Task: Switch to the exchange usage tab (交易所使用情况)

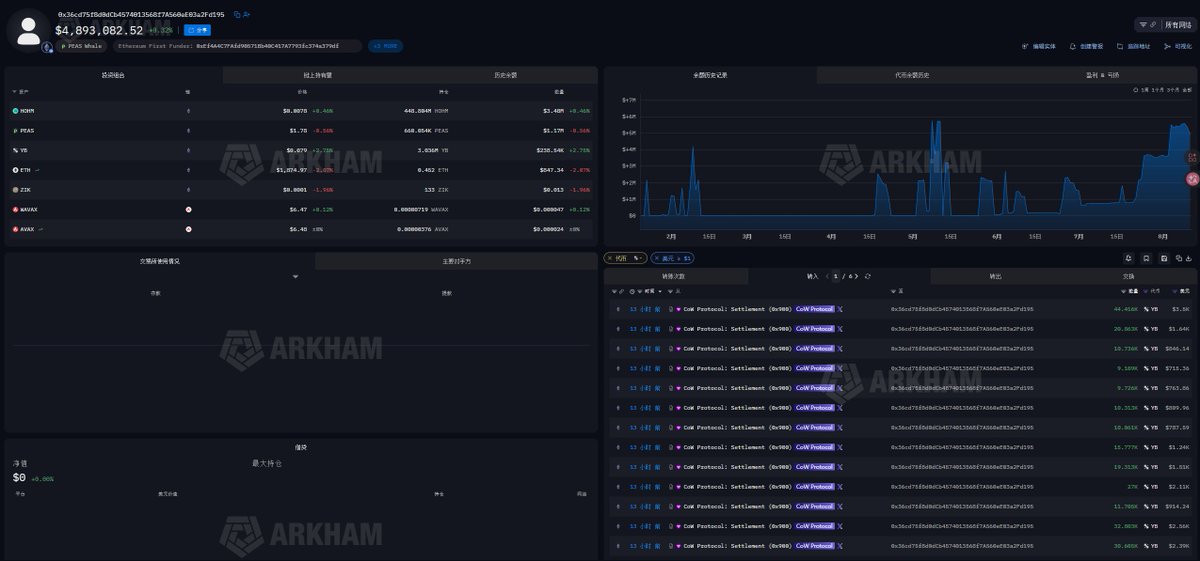Action: coord(160,261)
